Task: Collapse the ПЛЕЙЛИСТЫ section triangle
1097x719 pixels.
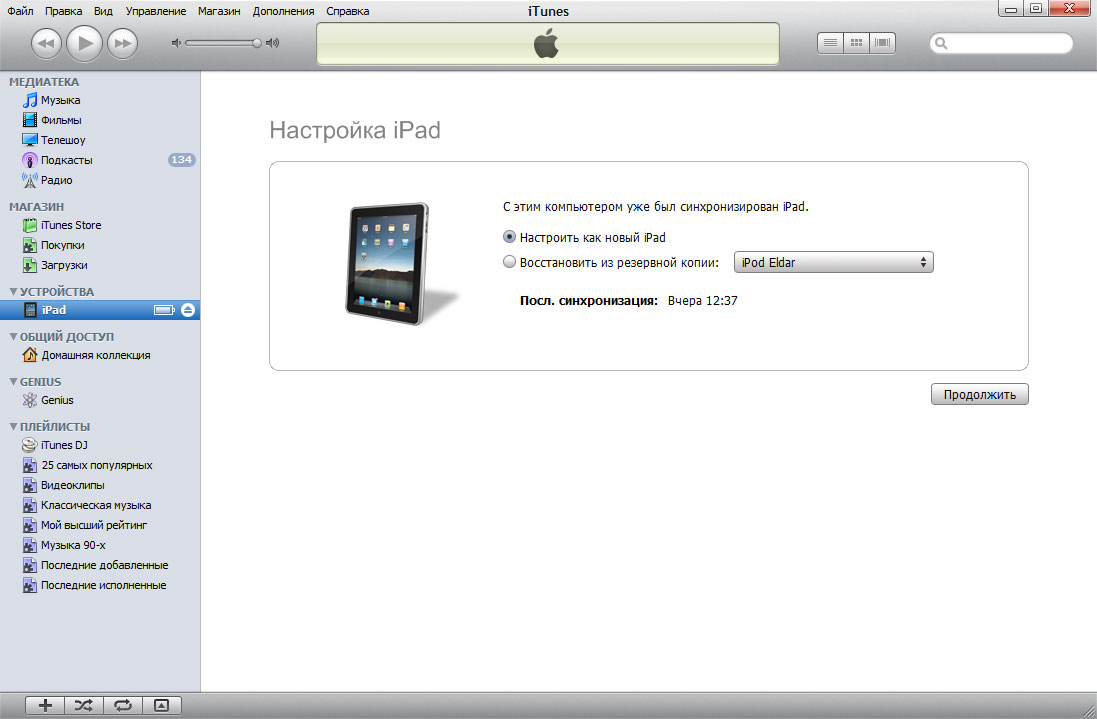Action: click(13, 427)
